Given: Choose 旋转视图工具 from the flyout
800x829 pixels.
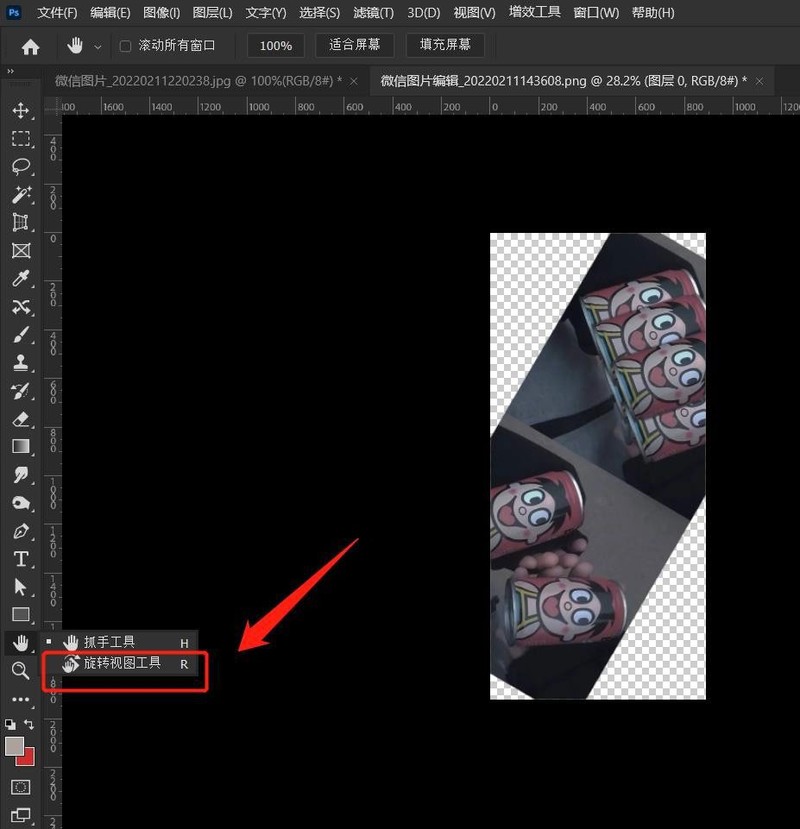Looking at the screenshot, I should (121, 663).
